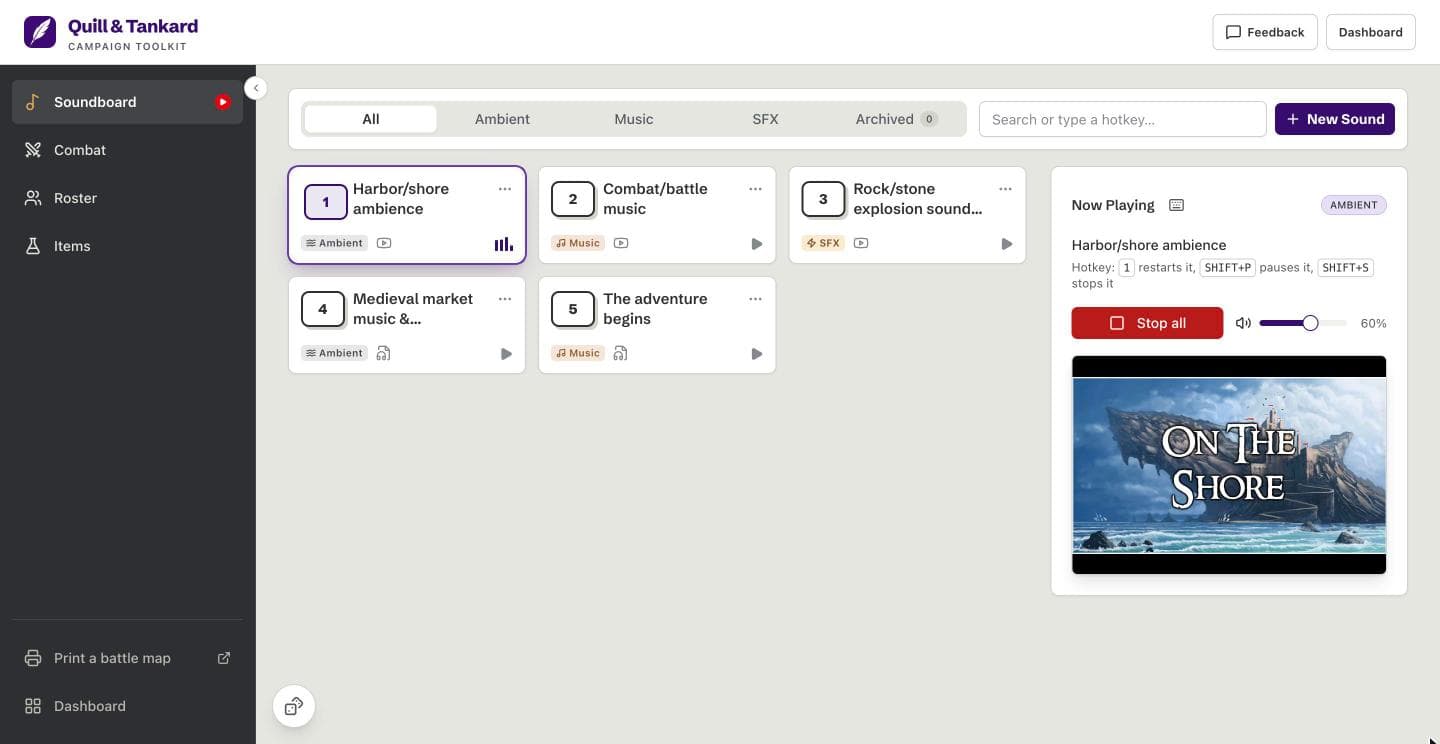The image size is (1440, 744).
Task: Mute using the speaker volume icon
Action: click(1243, 323)
